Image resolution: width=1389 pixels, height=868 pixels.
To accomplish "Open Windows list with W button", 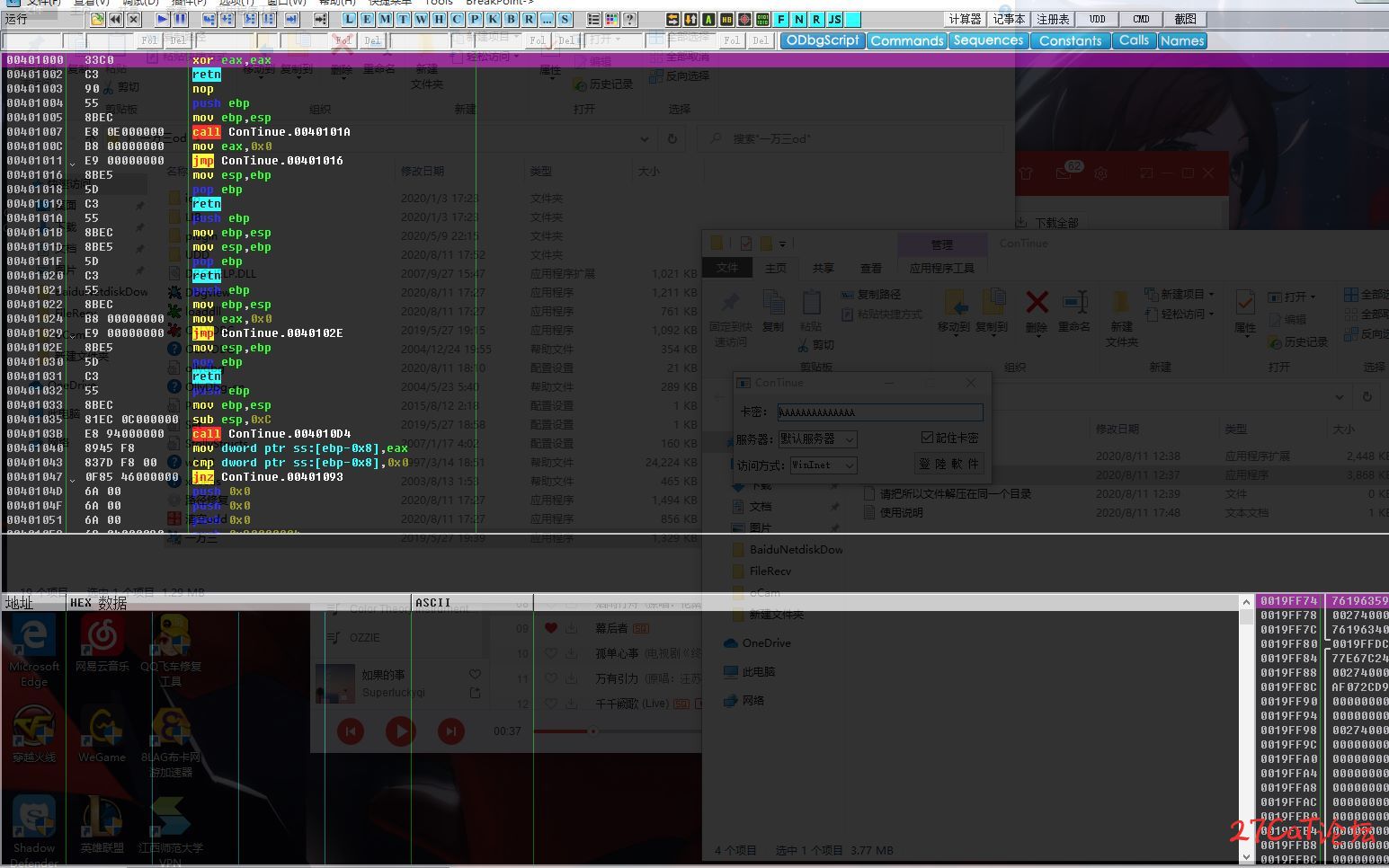I will point(422,19).
